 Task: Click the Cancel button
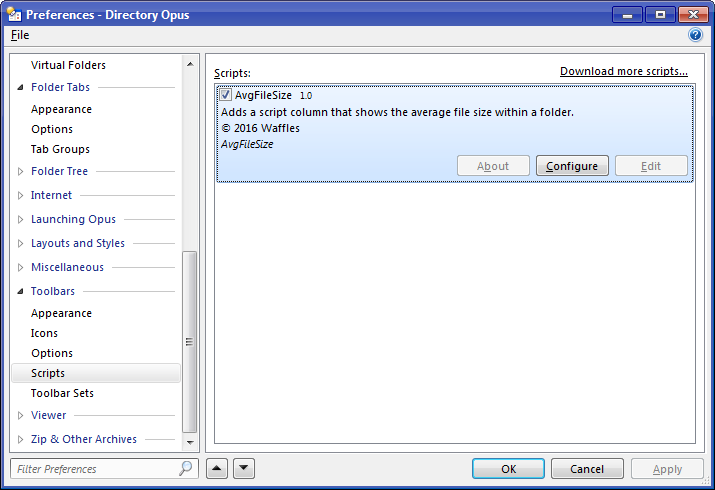pos(587,469)
